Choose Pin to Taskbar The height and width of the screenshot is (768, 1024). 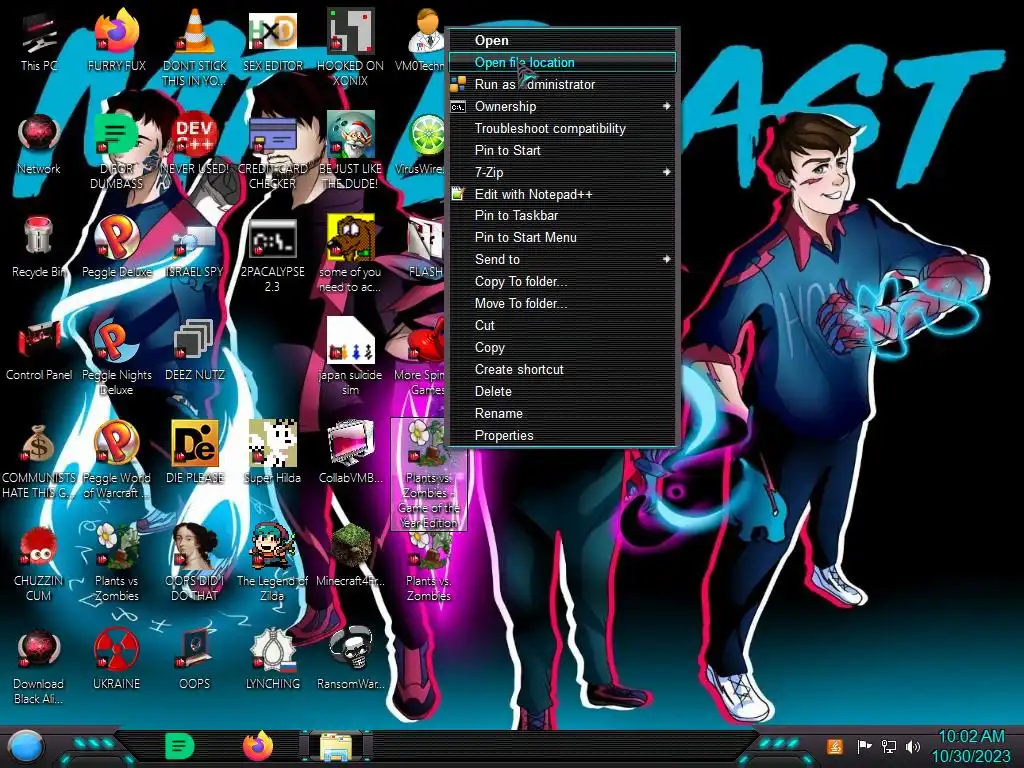coord(562,216)
